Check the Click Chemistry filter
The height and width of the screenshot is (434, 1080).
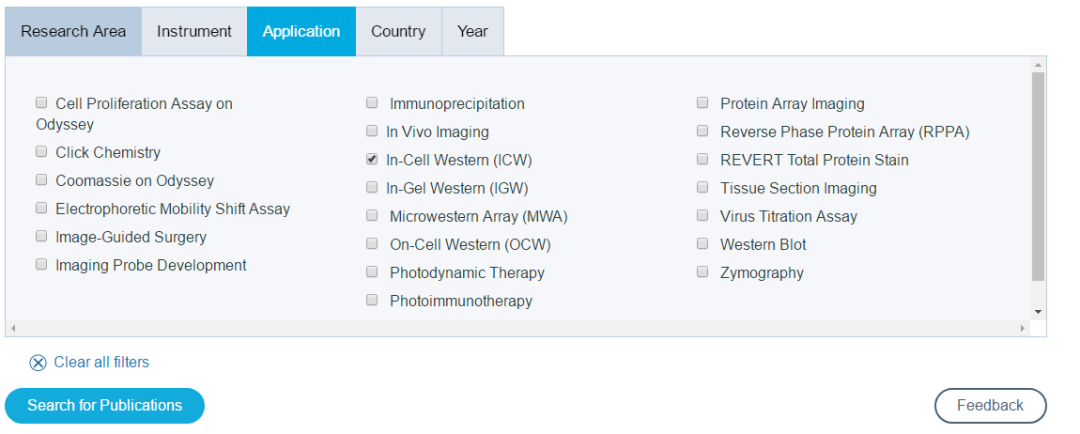pos(41,152)
